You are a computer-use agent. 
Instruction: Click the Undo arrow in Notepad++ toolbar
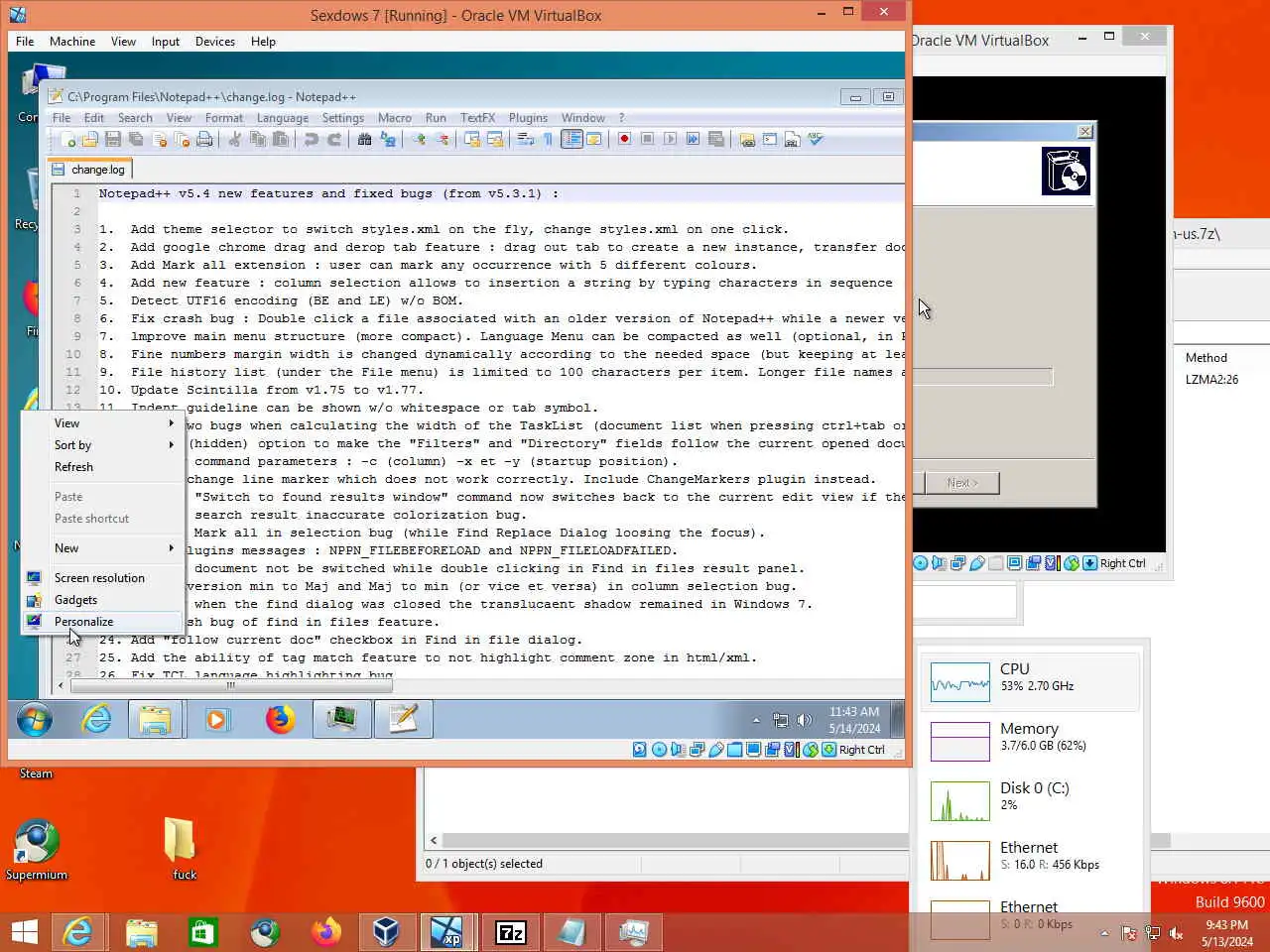point(312,140)
